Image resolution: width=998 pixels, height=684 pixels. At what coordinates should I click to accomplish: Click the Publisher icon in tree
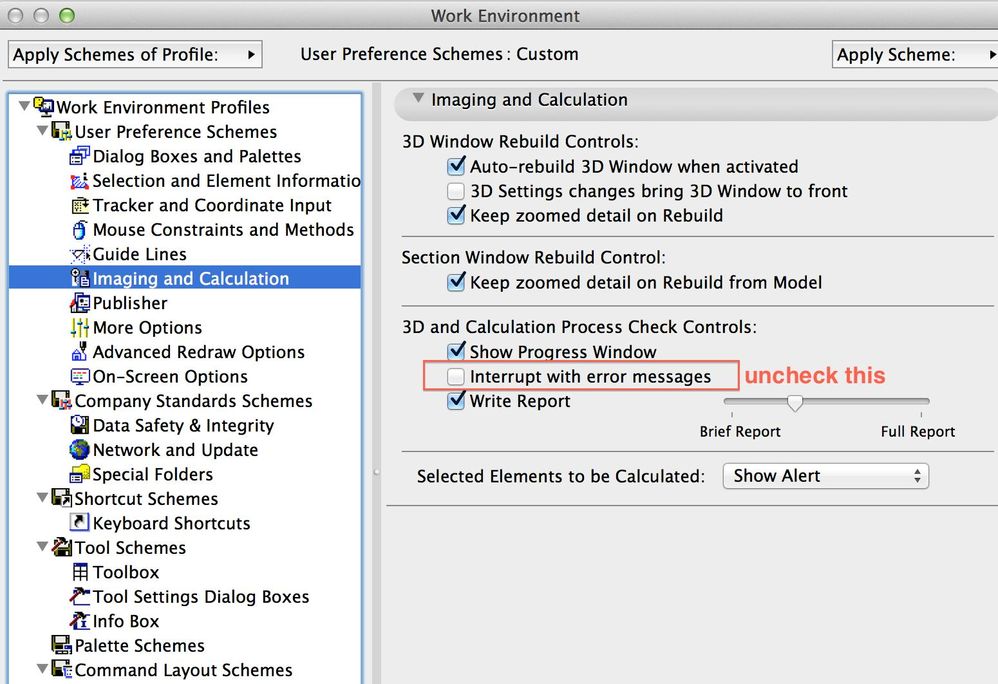click(x=80, y=304)
